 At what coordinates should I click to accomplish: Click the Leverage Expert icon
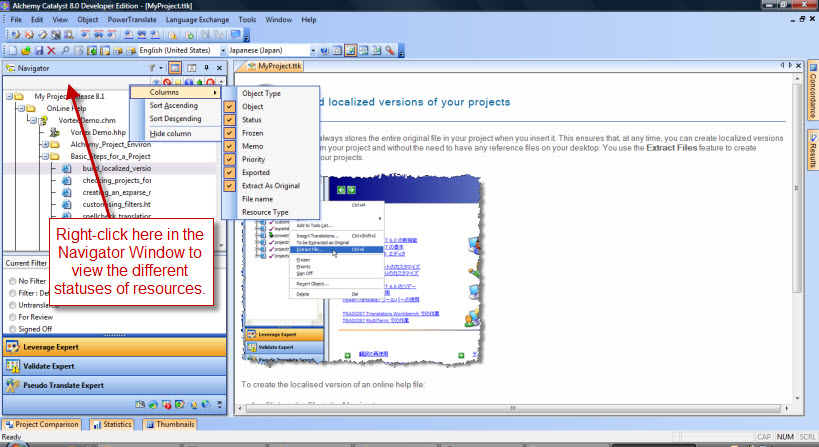(13, 347)
